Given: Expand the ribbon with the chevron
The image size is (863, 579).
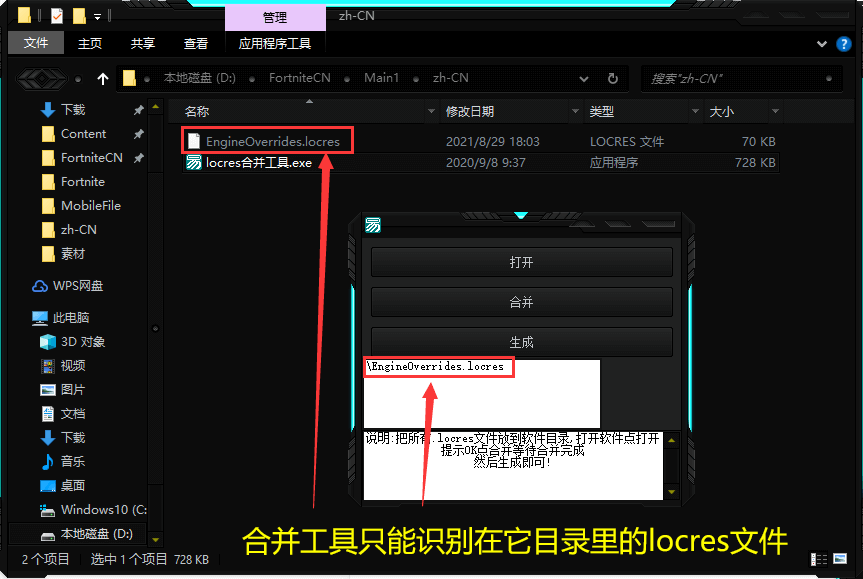Looking at the screenshot, I should point(821,43).
